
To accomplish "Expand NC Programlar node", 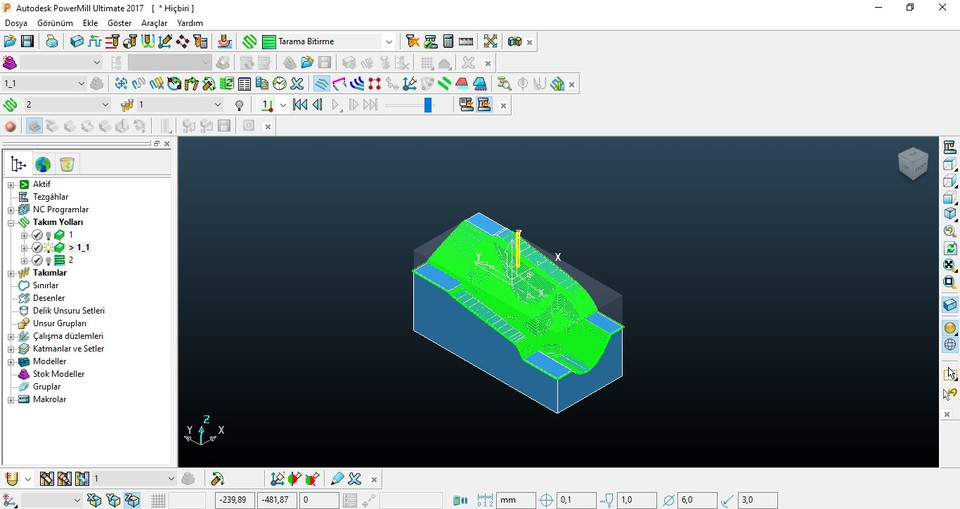I will coord(10,209).
